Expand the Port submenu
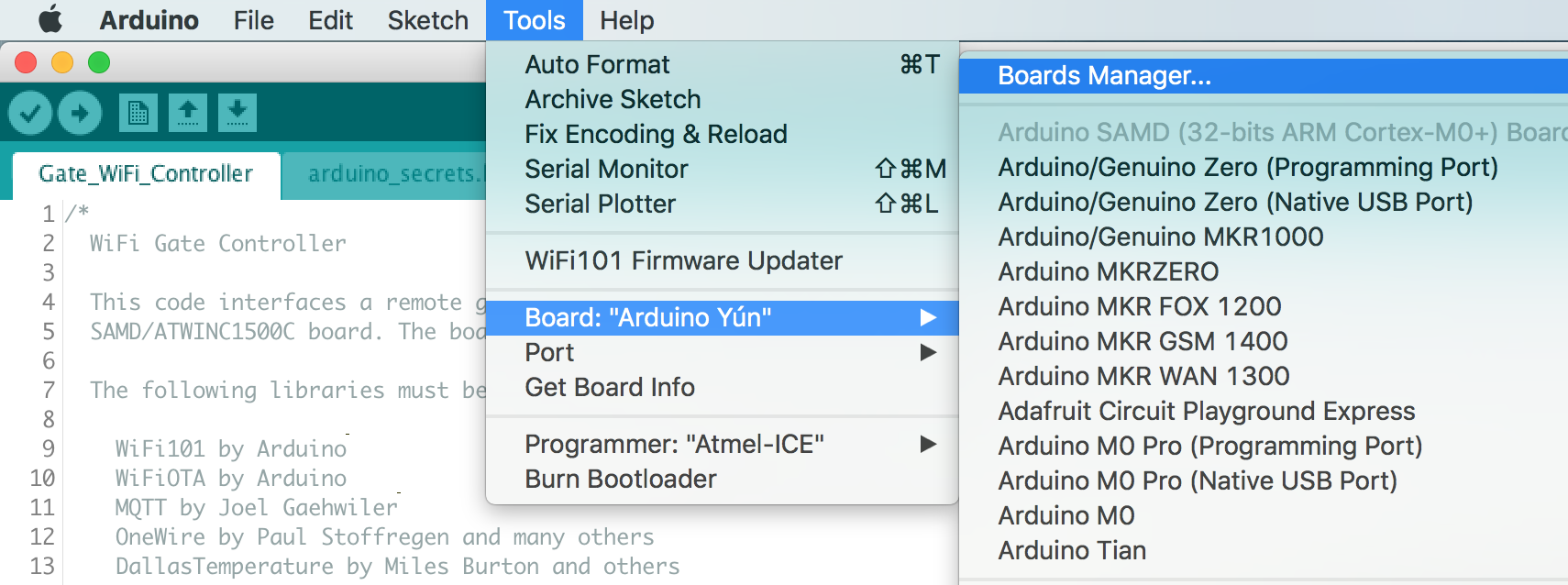 [723, 352]
